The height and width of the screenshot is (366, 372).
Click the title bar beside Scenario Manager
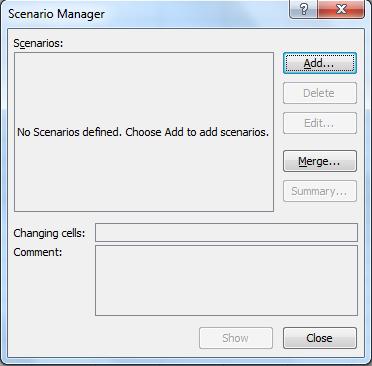197,14
